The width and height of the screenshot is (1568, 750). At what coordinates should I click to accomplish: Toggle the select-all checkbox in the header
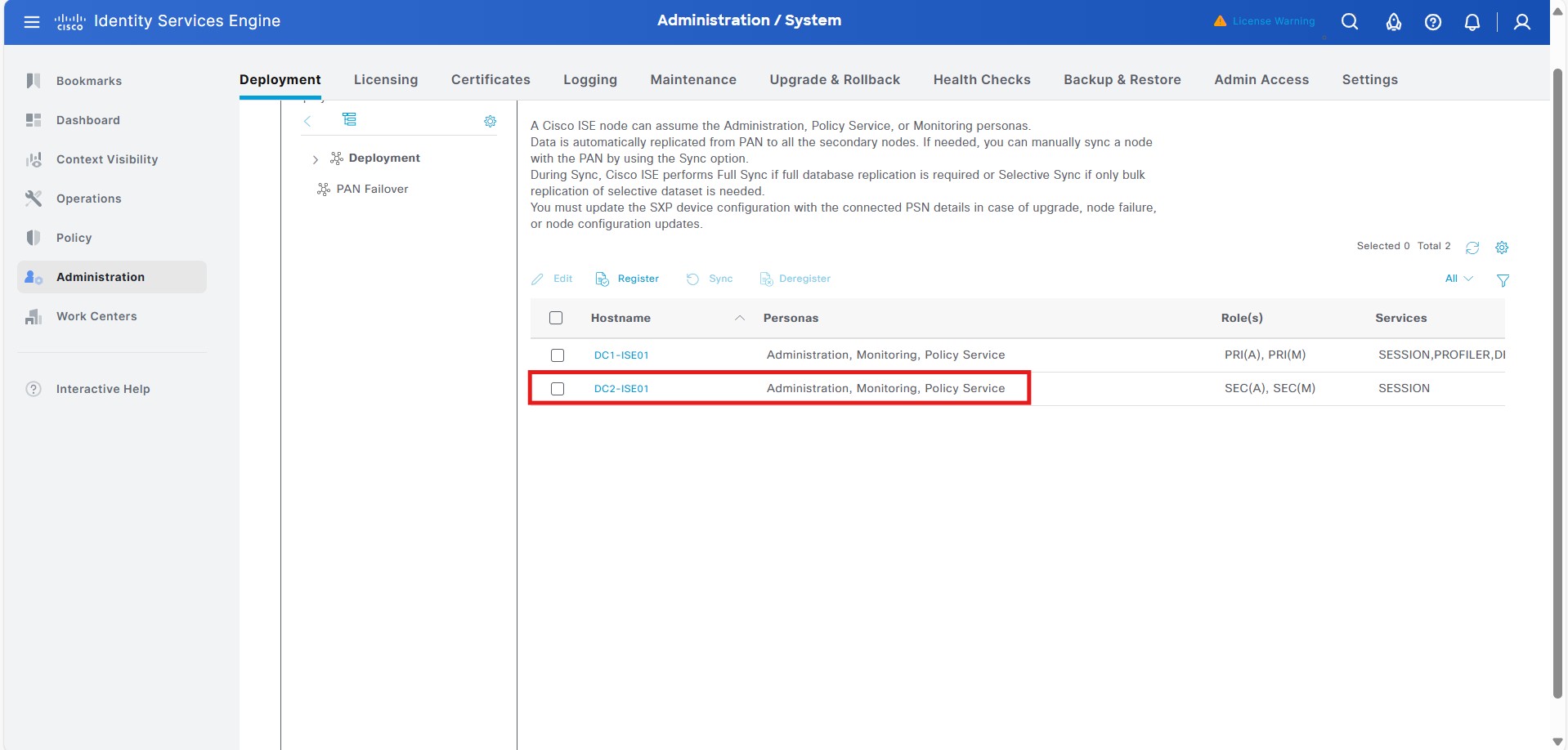(x=556, y=318)
